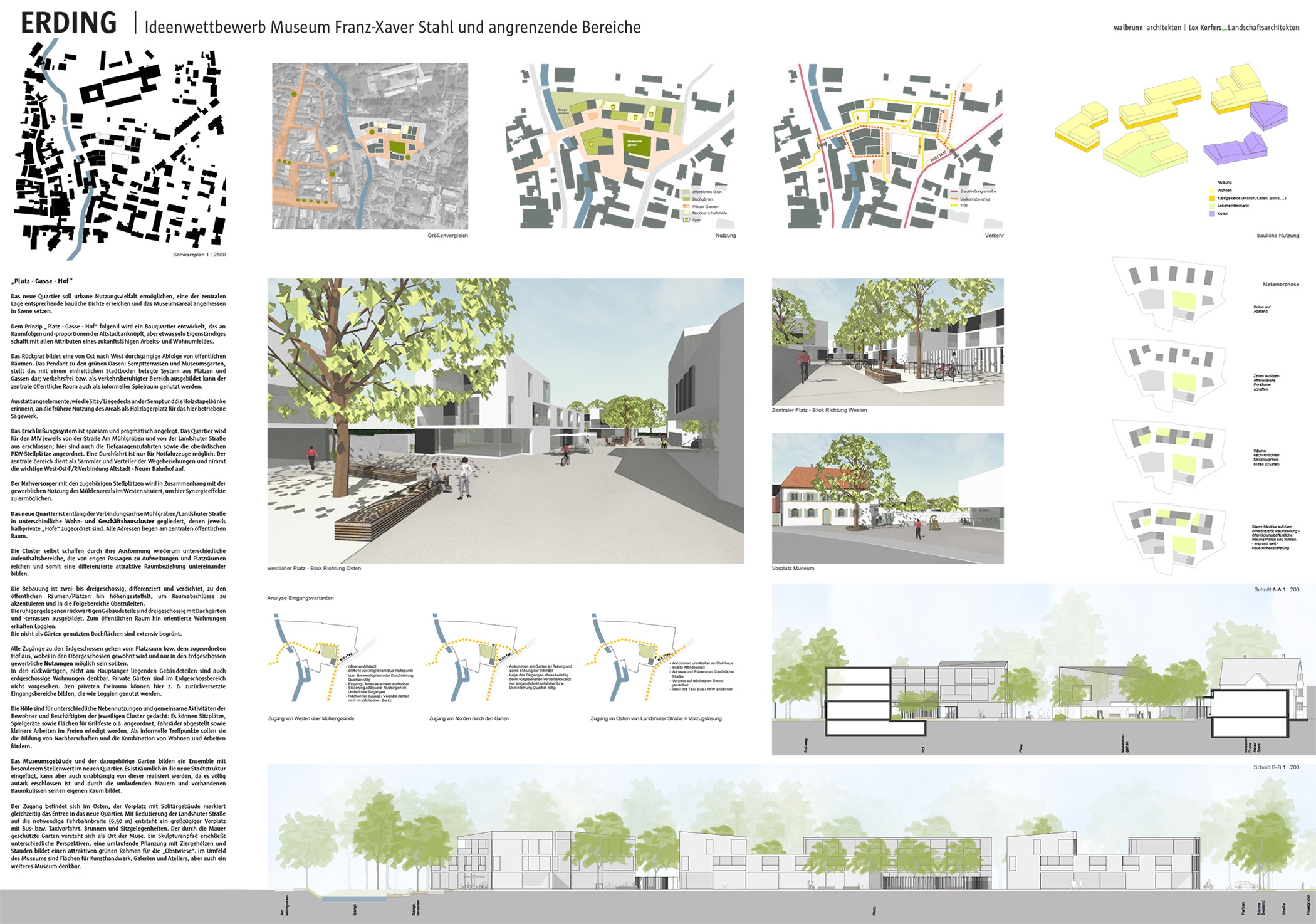Click caption 'Zugang von Westen über Mühlengelände'
This screenshot has width=1316, height=924.
click(x=311, y=718)
